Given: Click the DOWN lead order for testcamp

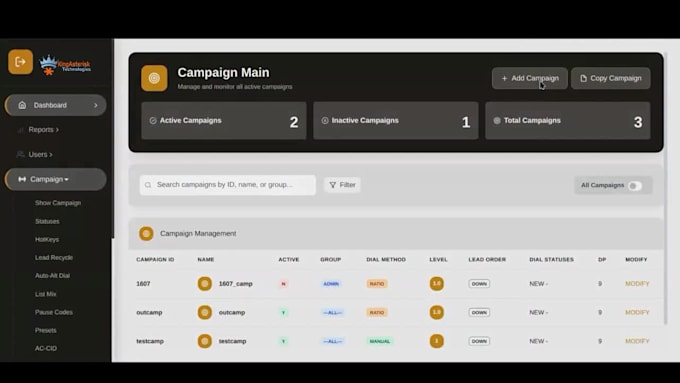Looking at the screenshot, I should tap(479, 341).
